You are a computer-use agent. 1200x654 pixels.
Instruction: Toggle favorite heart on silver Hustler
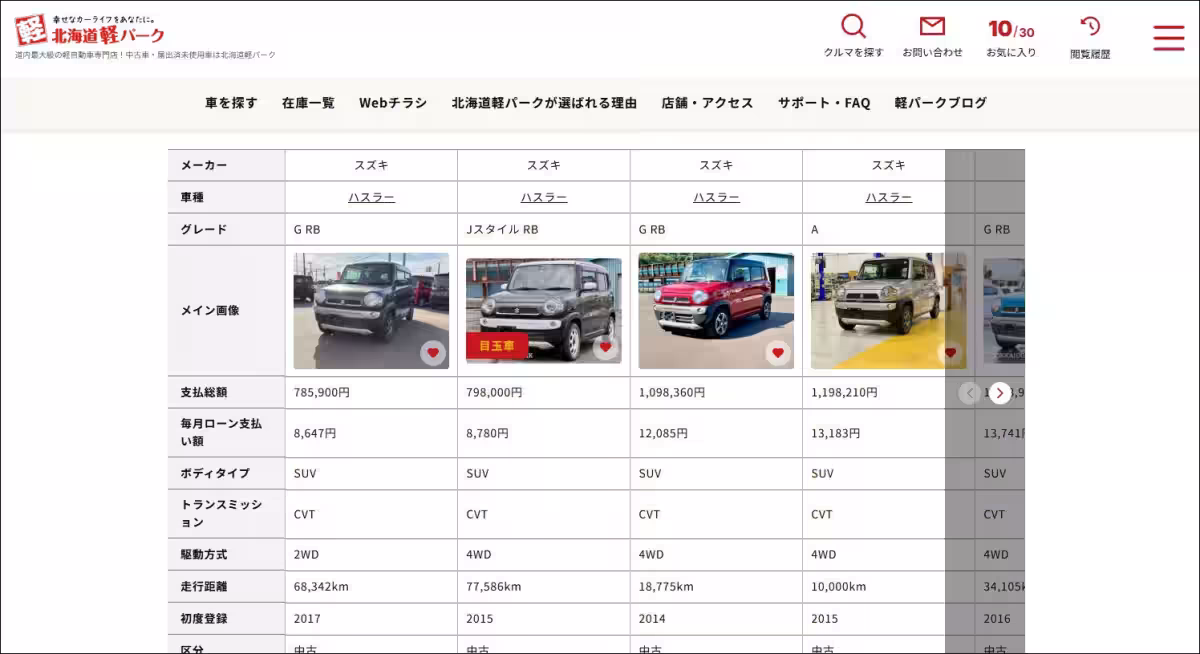[x=949, y=352]
